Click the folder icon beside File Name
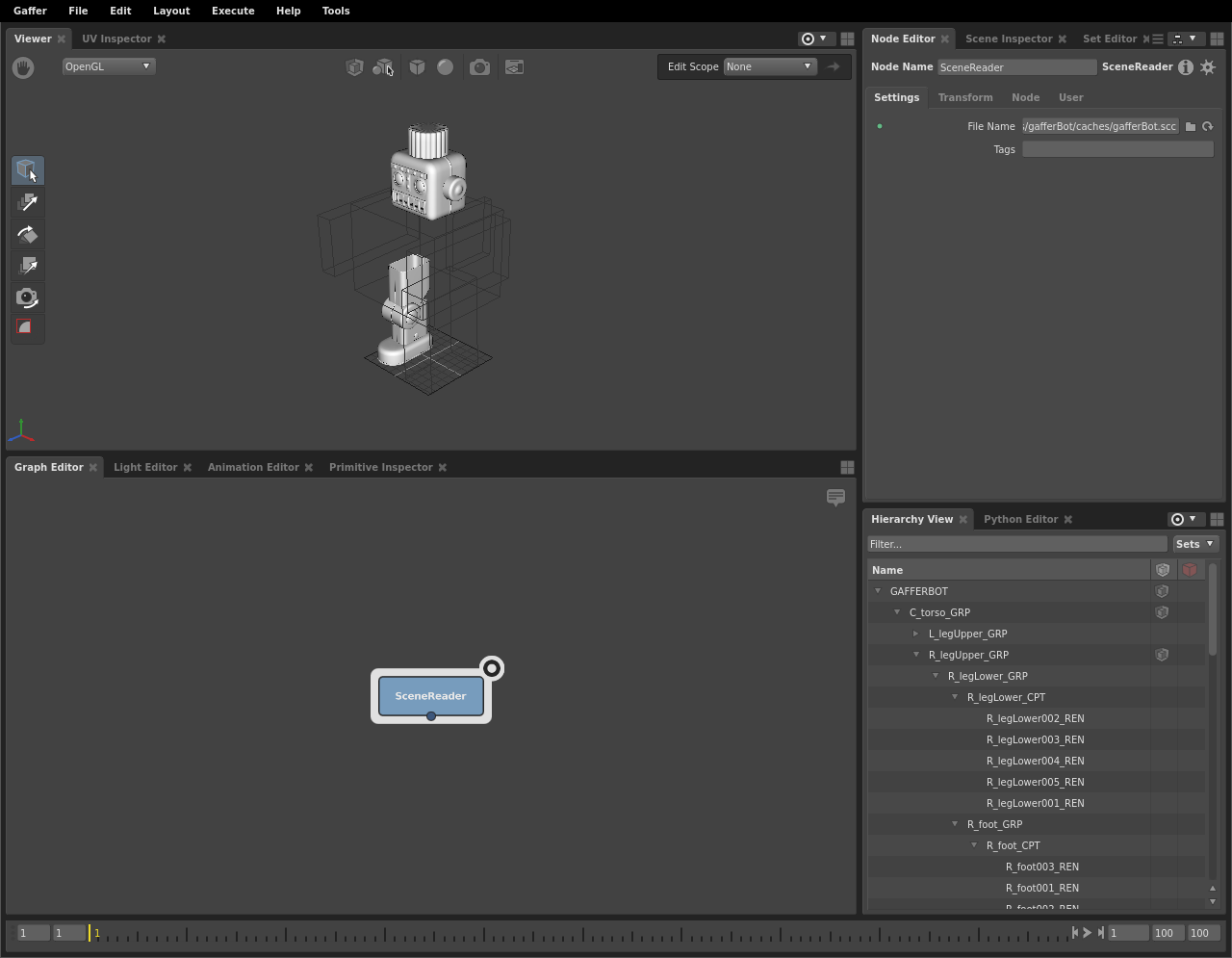Image resolution: width=1232 pixels, height=958 pixels. click(x=1191, y=126)
